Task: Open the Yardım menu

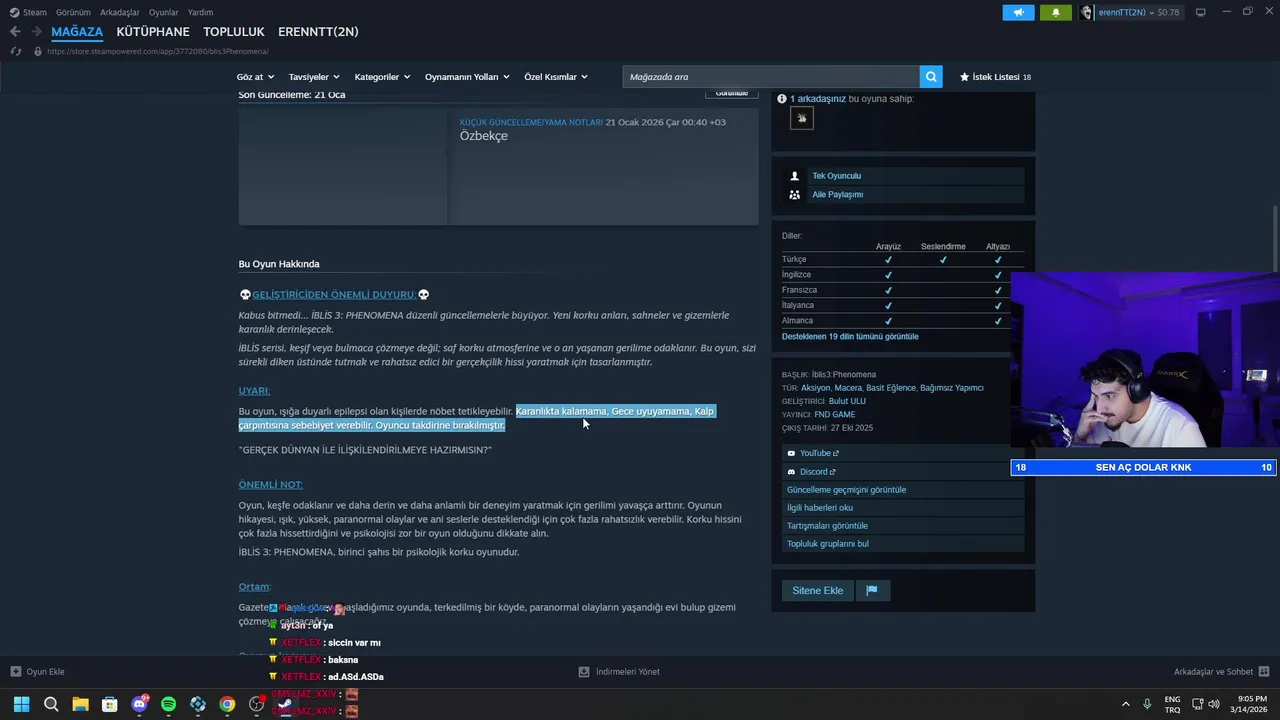Action: coord(200,13)
